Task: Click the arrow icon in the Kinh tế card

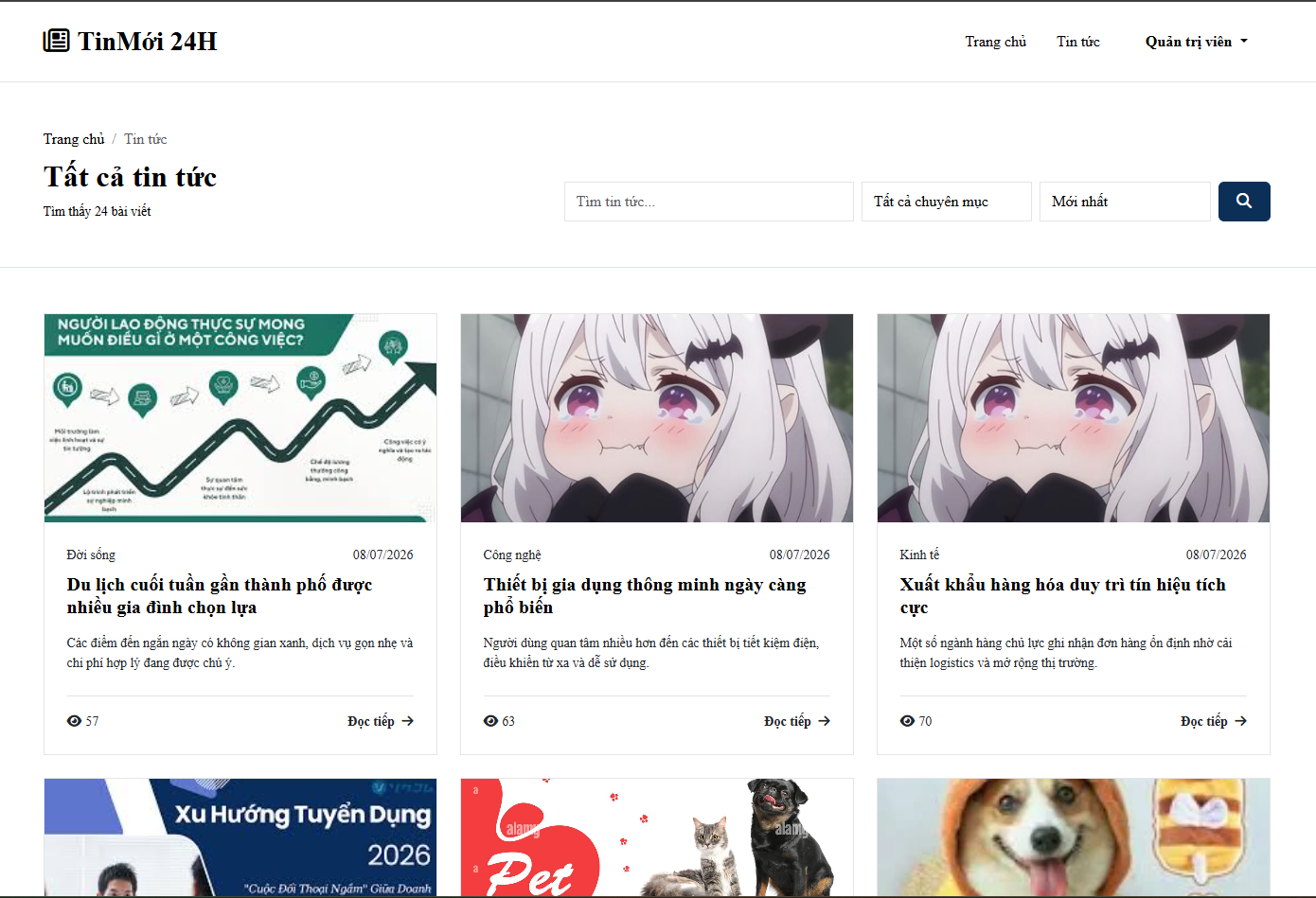Action: (1240, 721)
